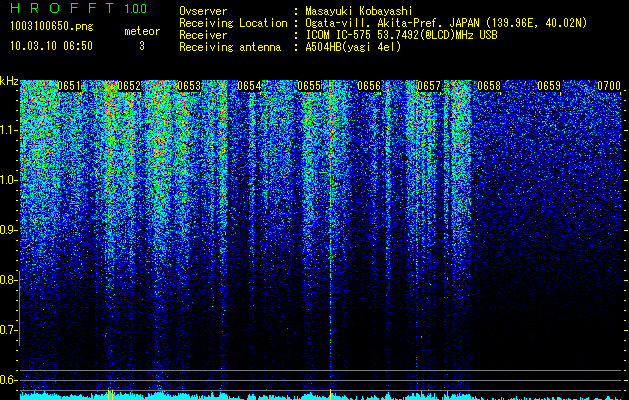Click the 0.7 frequency axis label
Viewport: 629px width, 400px height.
click(x=9, y=330)
